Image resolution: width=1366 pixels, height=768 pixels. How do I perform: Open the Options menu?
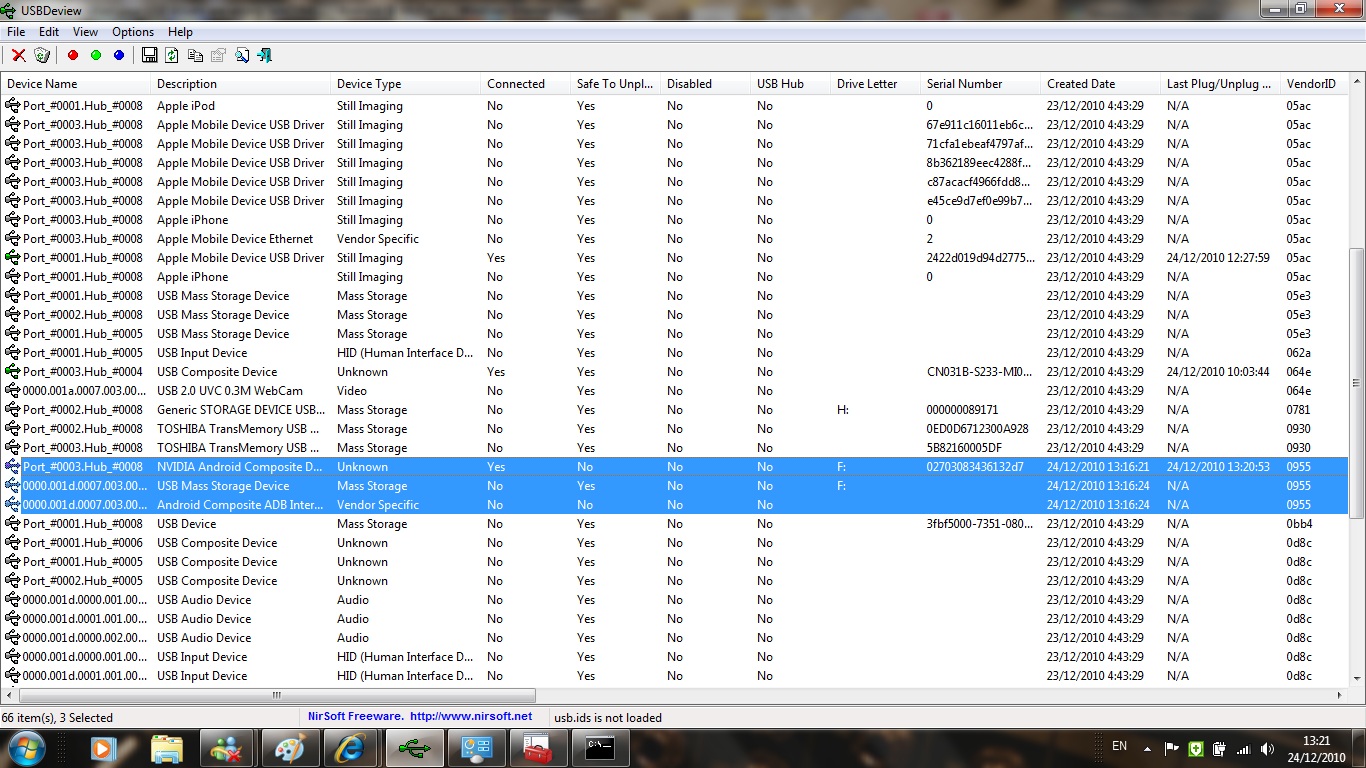[133, 32]
